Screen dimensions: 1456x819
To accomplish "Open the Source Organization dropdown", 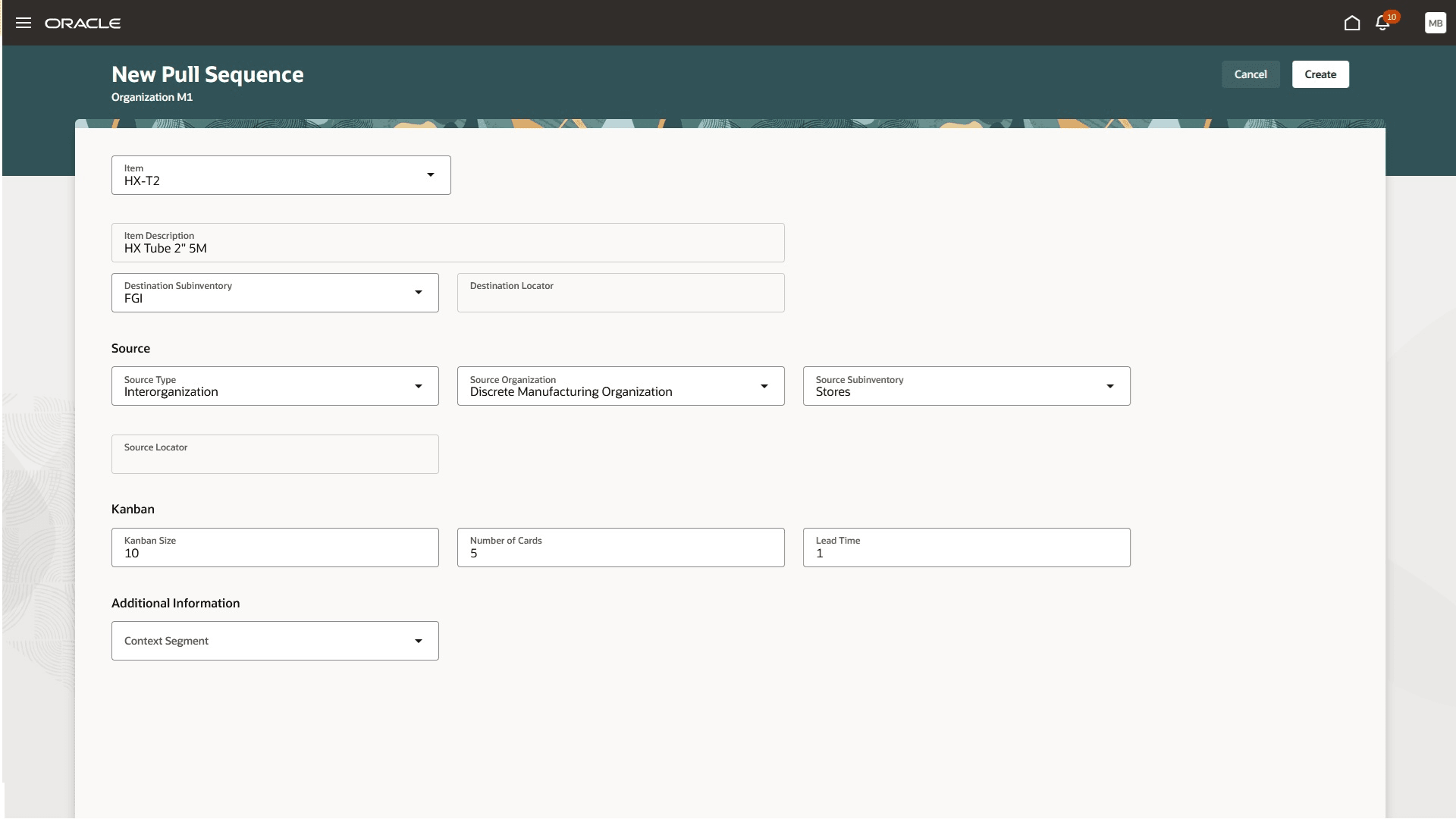I will [764, 386].
